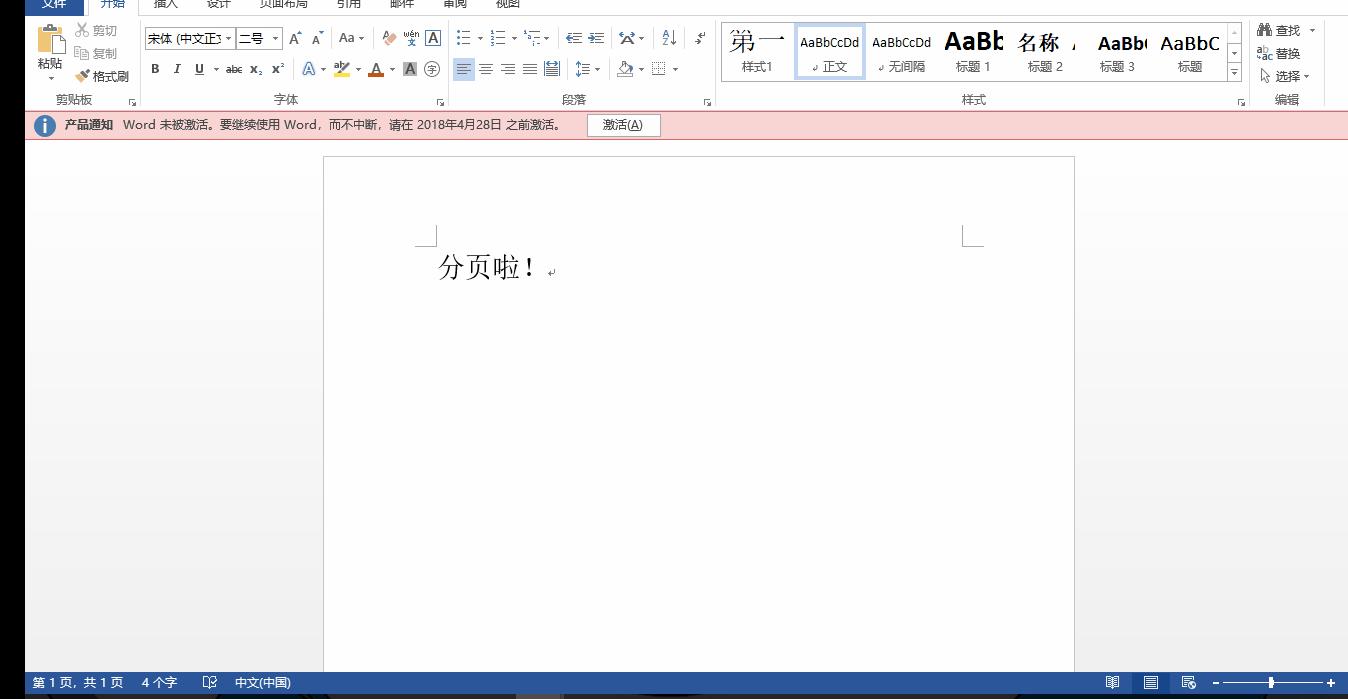Open the font size dropdown
This screenshot has width=1348, height=699.
tap(275, 38)
